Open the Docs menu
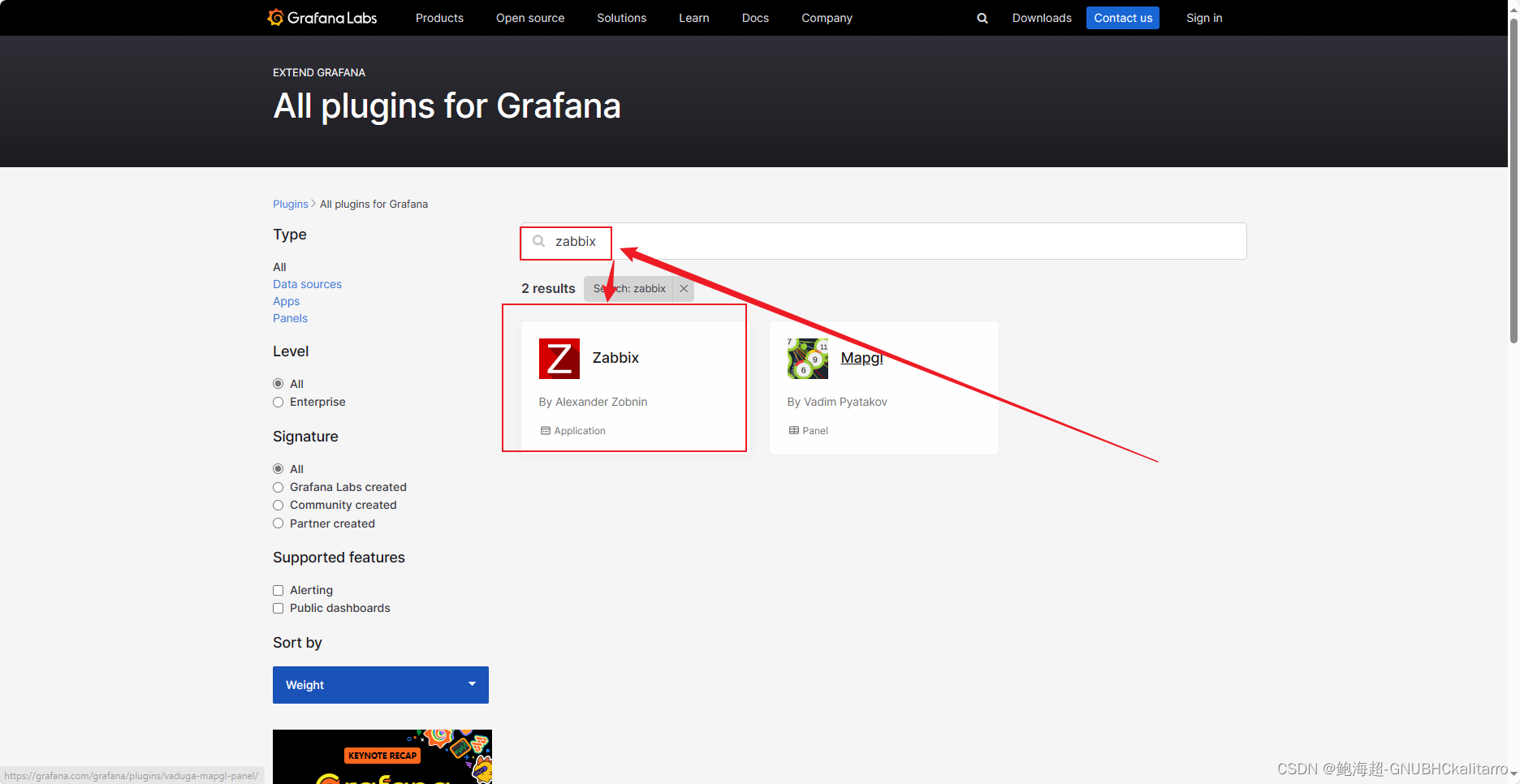1520x784 pixels. (x=755, y=18)
